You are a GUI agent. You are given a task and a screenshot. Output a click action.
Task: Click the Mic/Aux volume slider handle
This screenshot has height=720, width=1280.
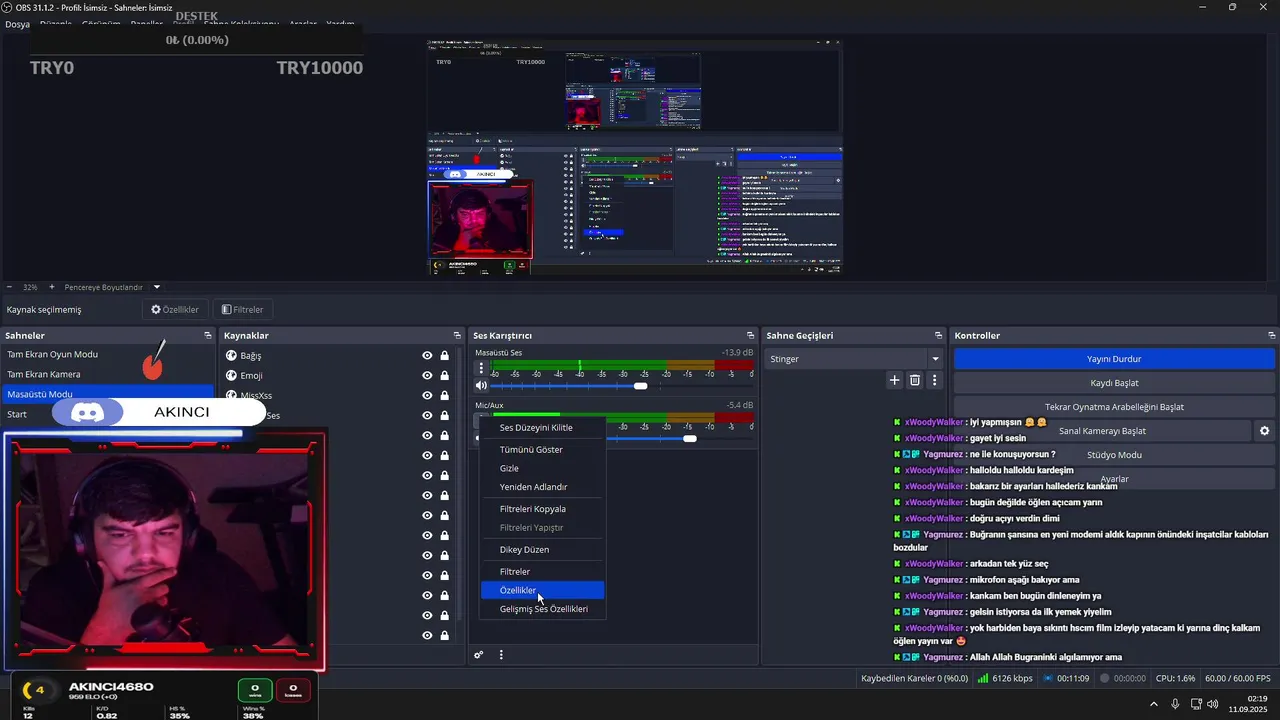(689, 439)
